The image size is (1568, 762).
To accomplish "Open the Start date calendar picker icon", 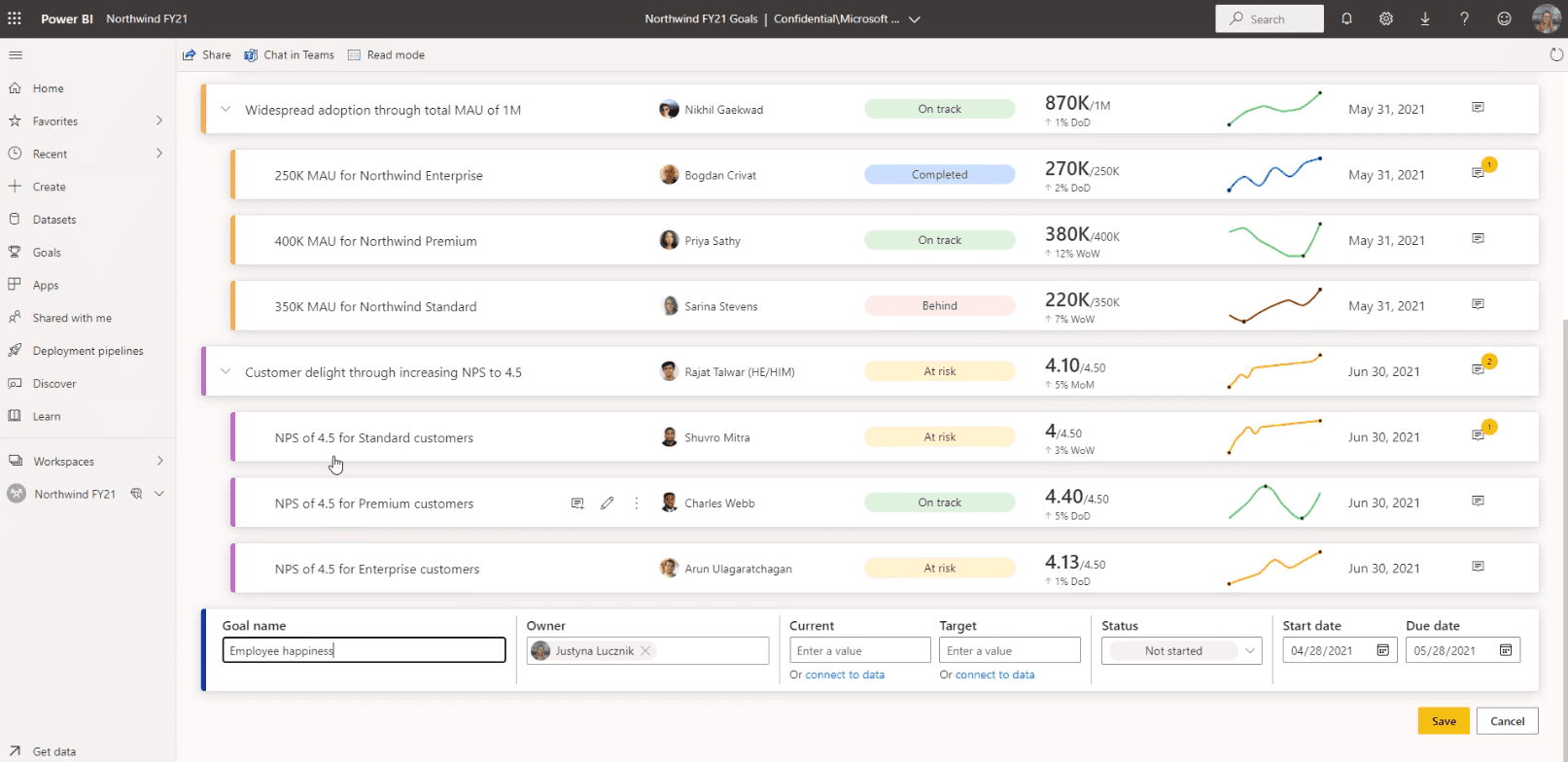I will [1382, 650].
